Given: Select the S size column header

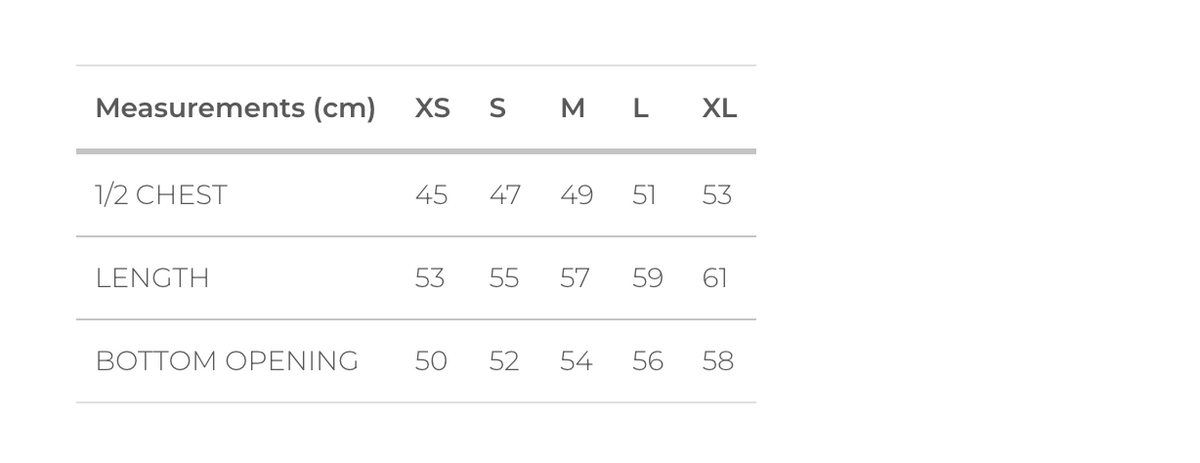Looking at the screenshot, I should [x=497, y=108].
